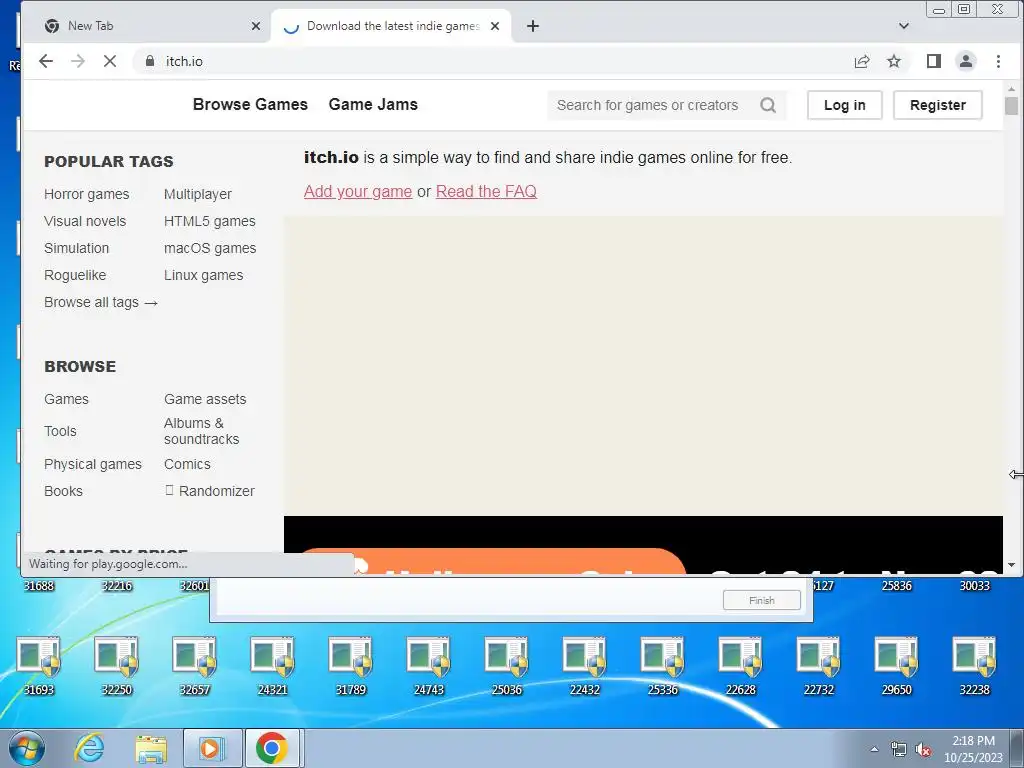This screenshot has width=1024, height=768.
Task: Select desktop icon 32250
Action: click(x=117, y=666)
